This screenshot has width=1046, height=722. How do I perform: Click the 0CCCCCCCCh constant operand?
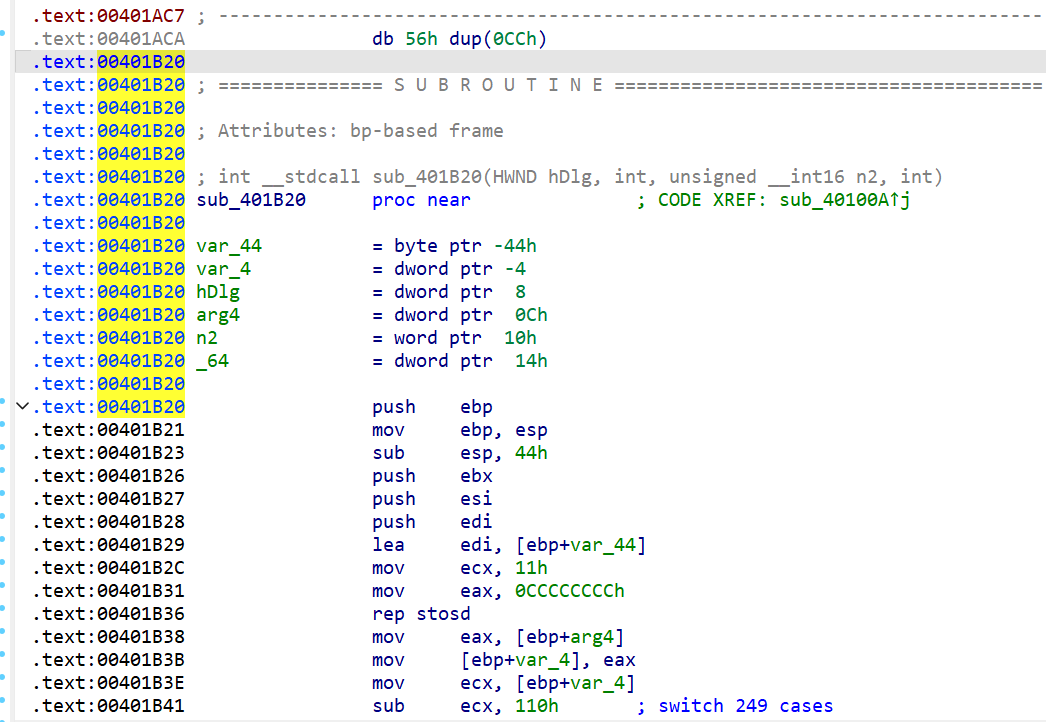click(x=570, y=591)
